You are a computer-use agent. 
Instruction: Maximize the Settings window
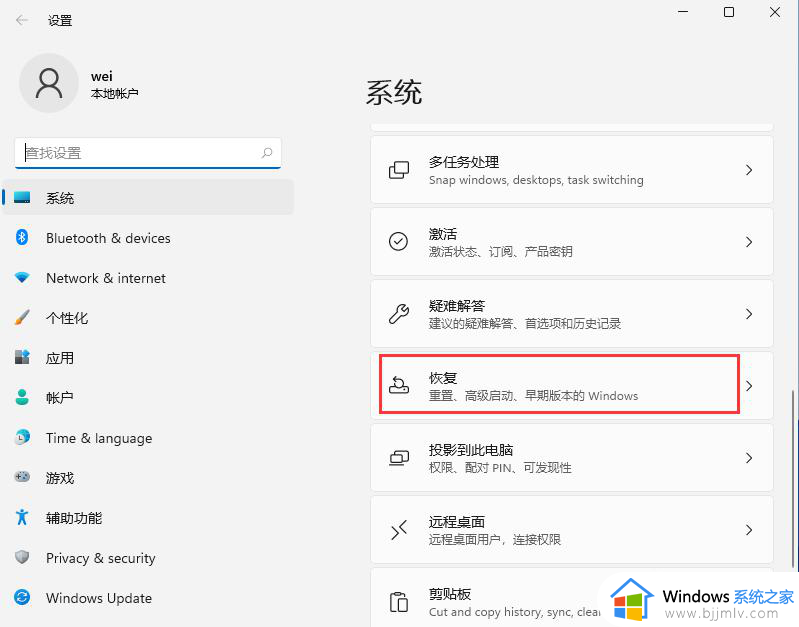[x=729, y=12]
